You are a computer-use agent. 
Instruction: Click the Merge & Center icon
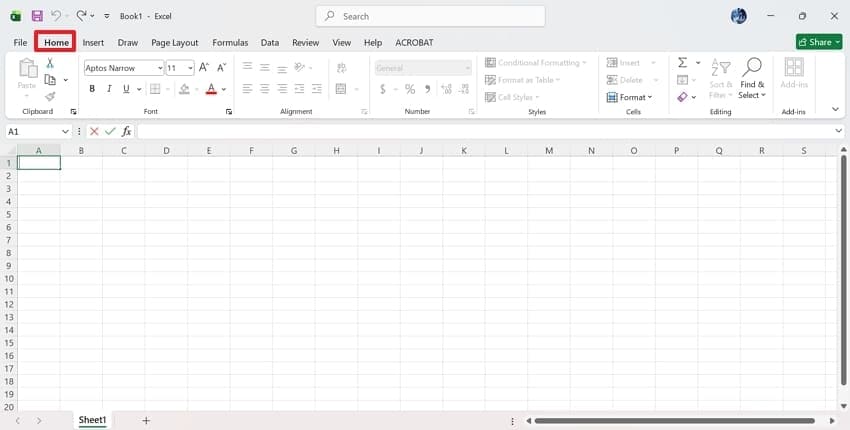[x=341, y=88]
